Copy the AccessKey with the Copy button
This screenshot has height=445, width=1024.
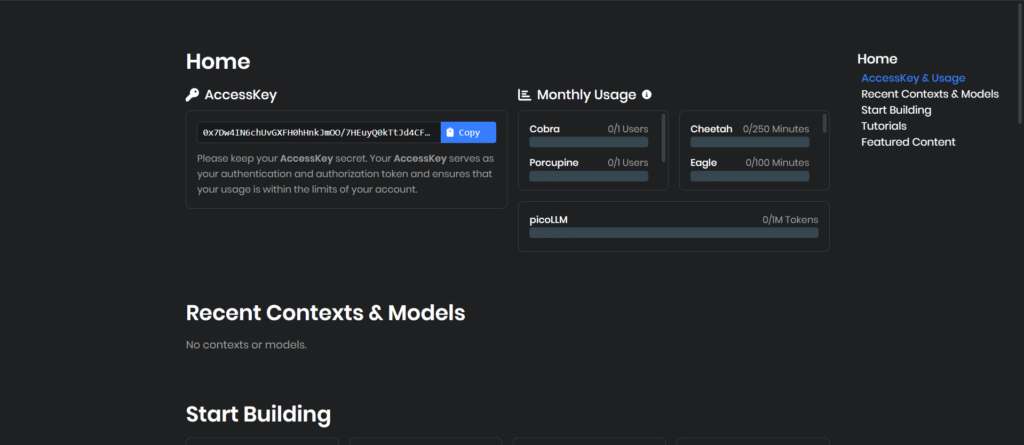[468, 132]
